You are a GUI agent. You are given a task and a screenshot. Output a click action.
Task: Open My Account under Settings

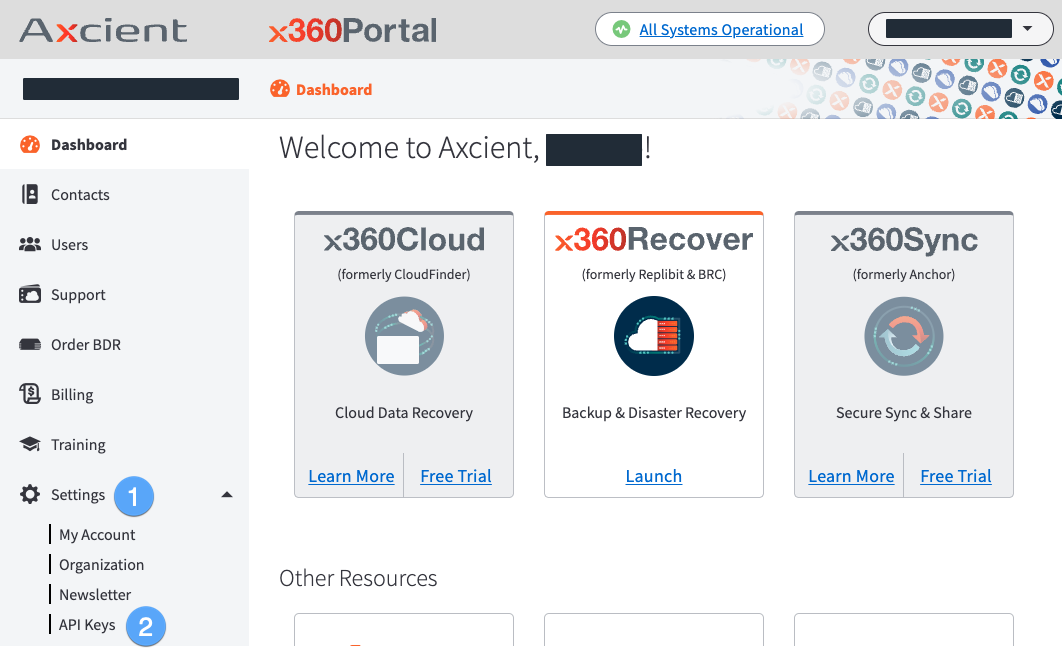click(97, 535)
